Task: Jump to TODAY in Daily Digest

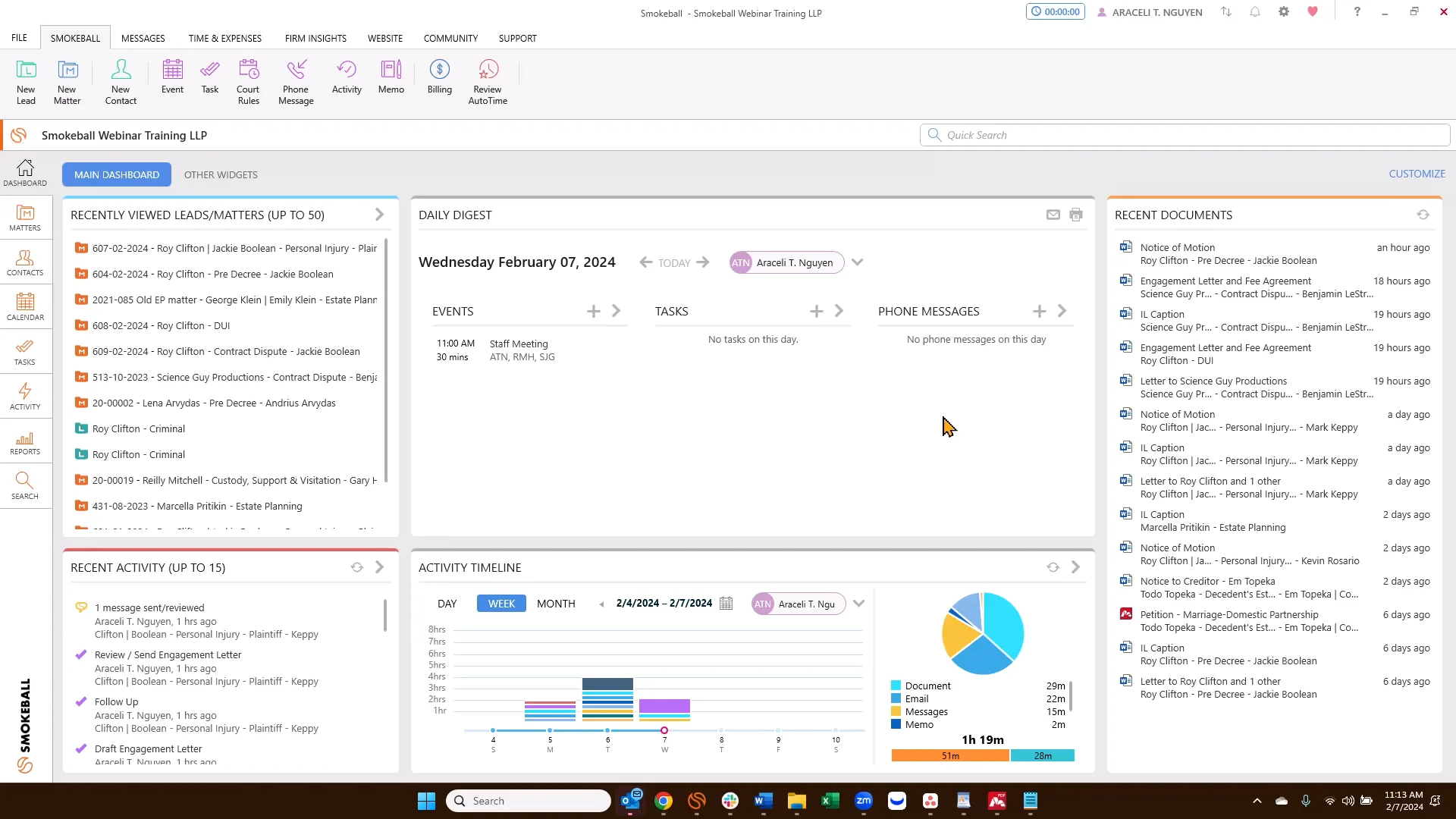Action: [x=674, y=262]
